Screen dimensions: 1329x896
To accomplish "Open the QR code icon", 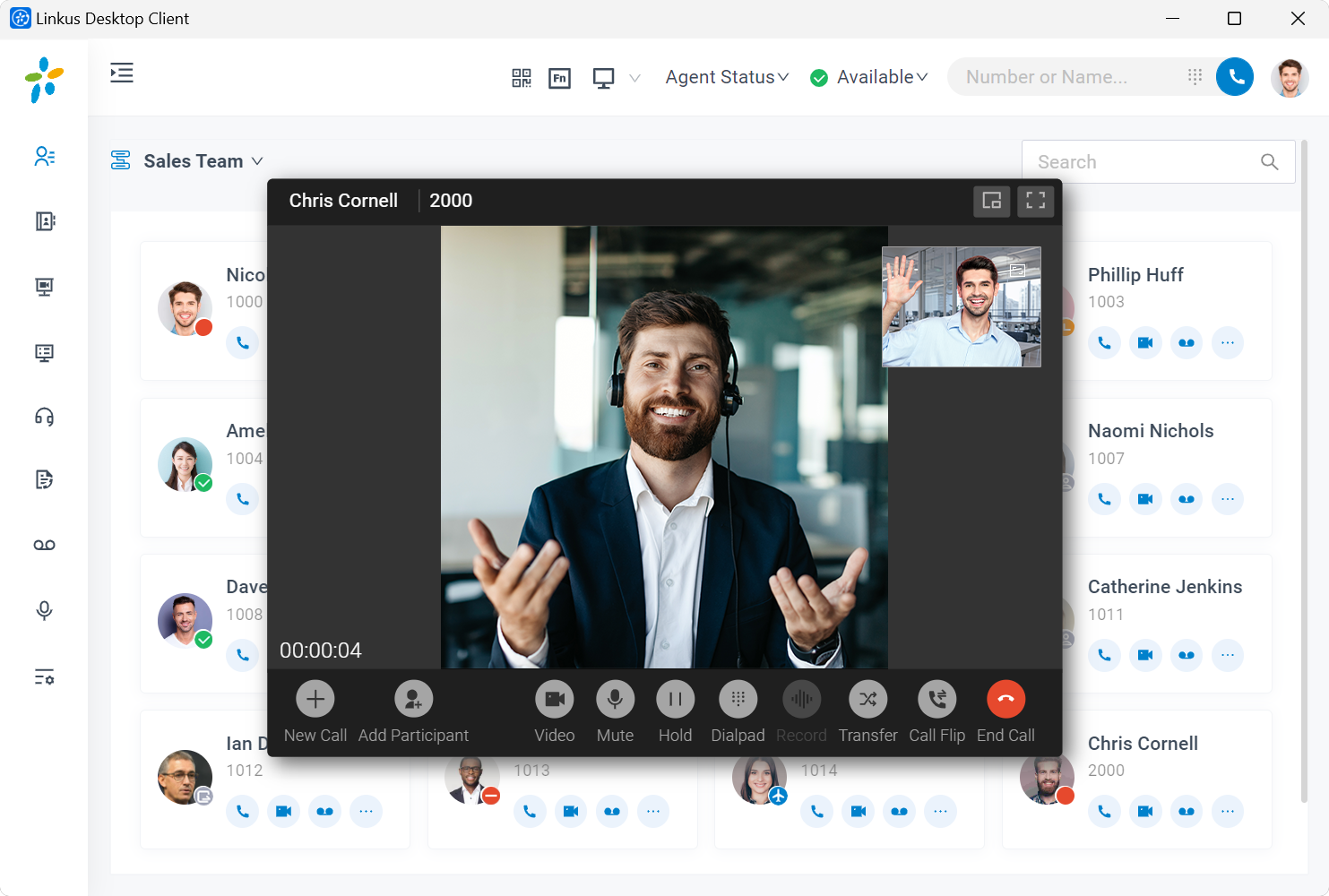I will point(522,78).
